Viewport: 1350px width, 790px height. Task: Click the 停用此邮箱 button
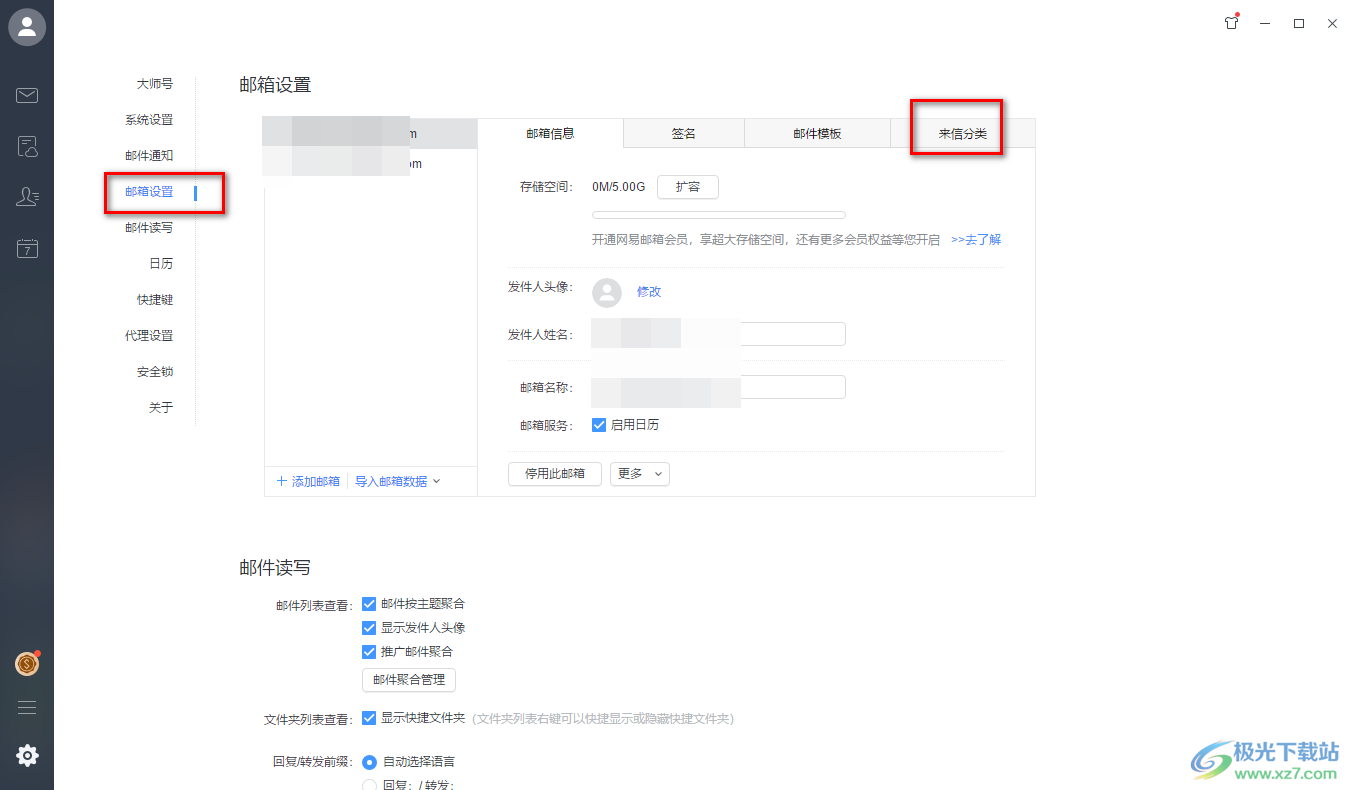click(555, 474)
